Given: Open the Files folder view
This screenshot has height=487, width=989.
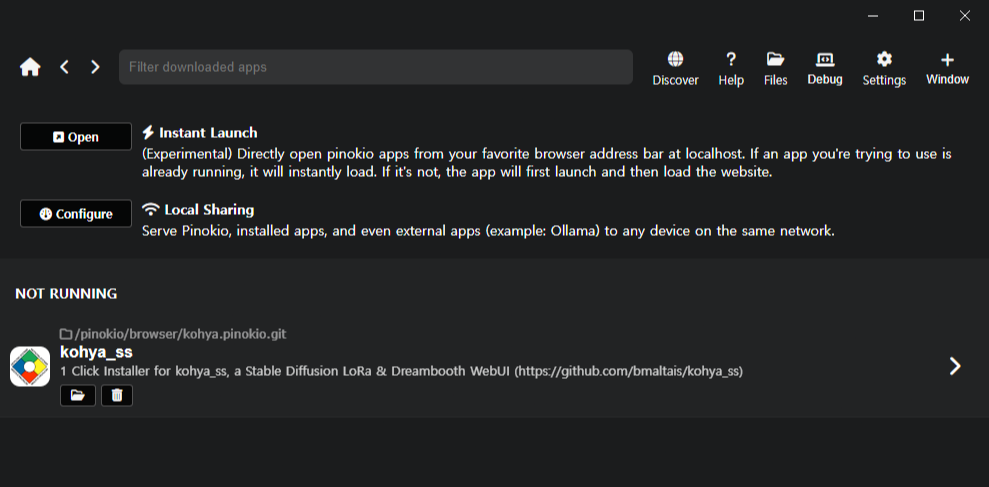Looking at the screenshot, I should (776, 69).
